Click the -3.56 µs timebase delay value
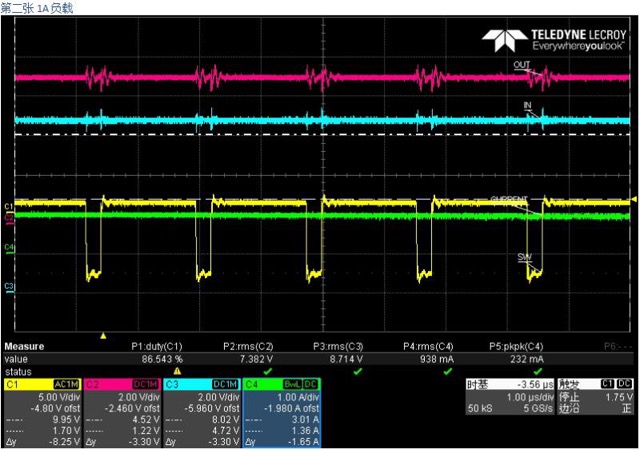 coord(535,384)
